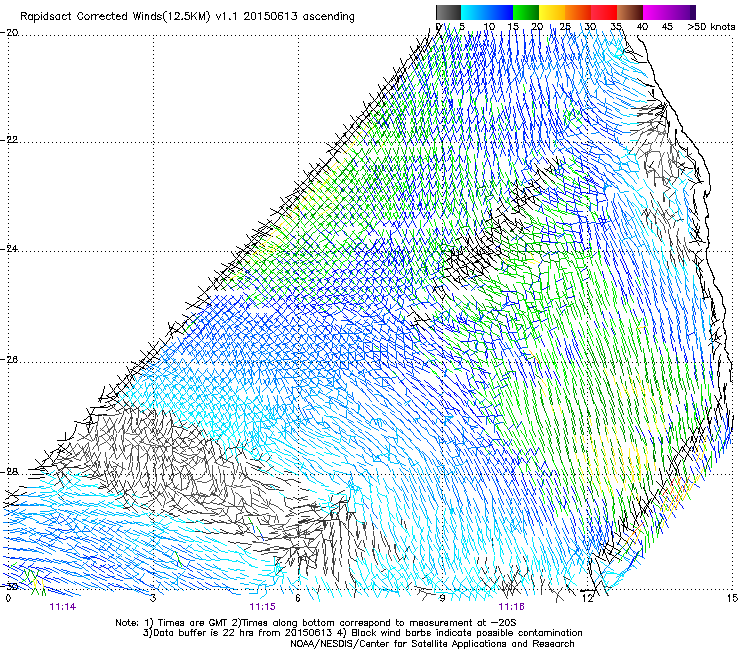Click the latitude label '-22'

[9, 140]
